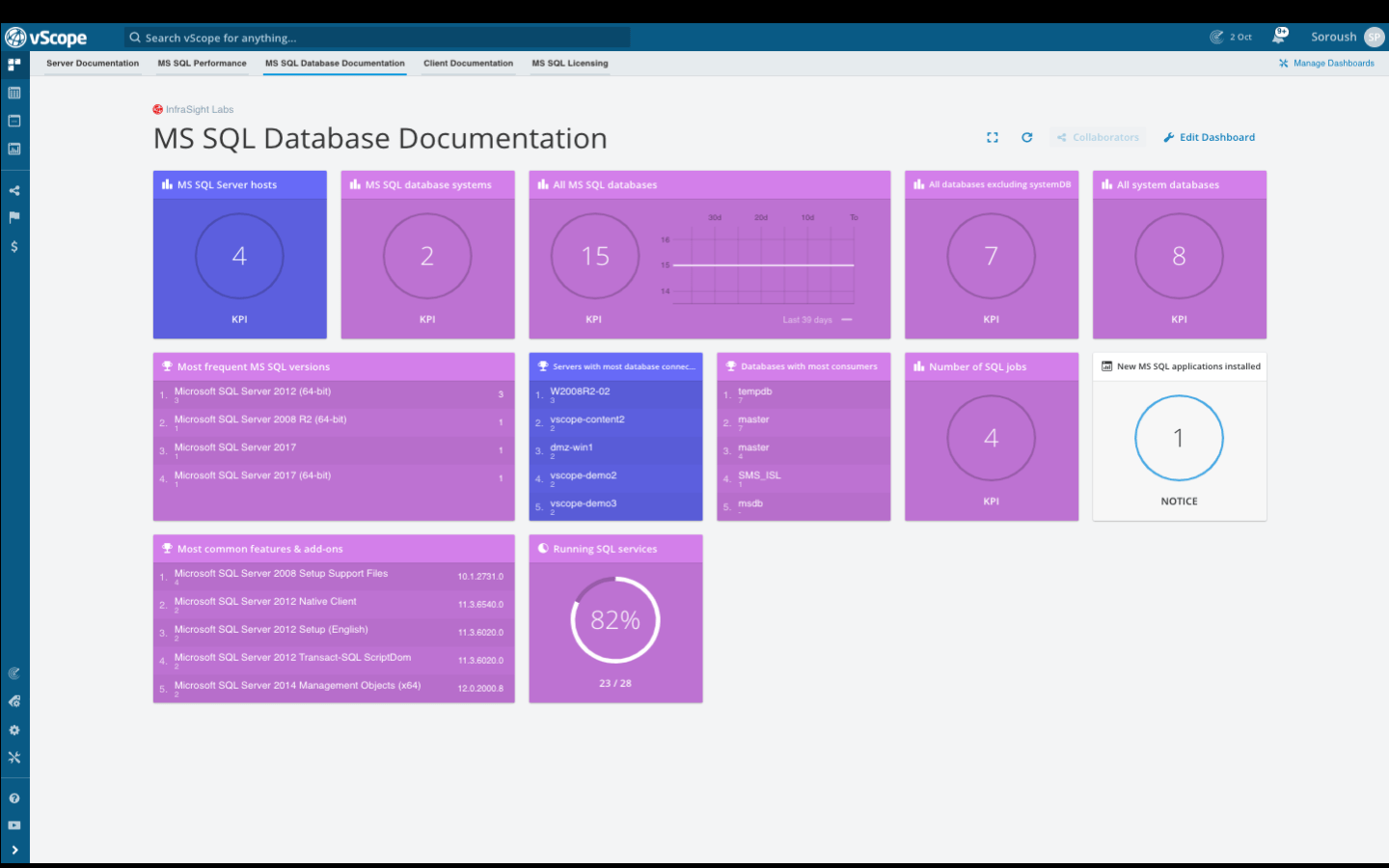
Task: Open All databases excluding systemDB widget
Action: [x=991, y=255]
